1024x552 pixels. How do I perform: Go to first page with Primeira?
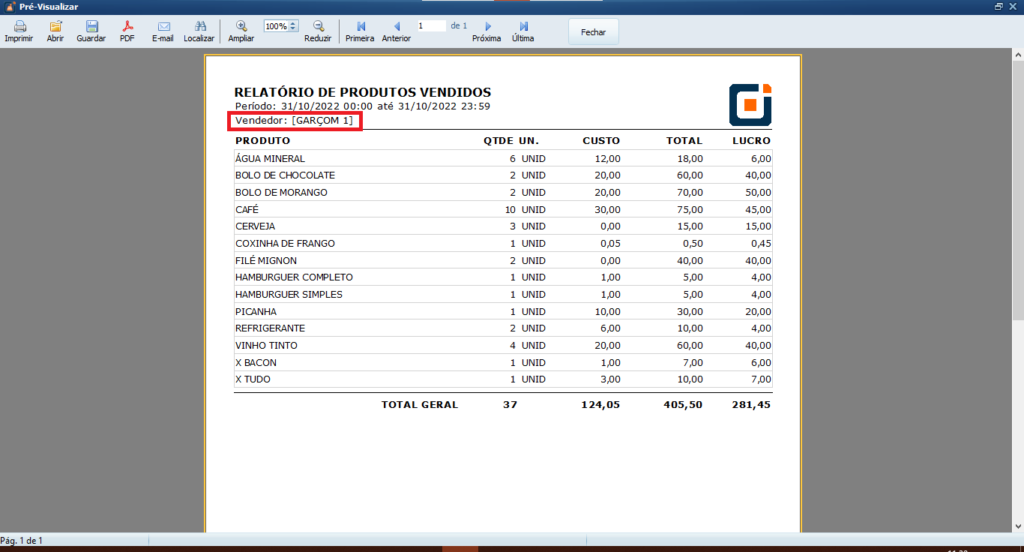(360, 28)
